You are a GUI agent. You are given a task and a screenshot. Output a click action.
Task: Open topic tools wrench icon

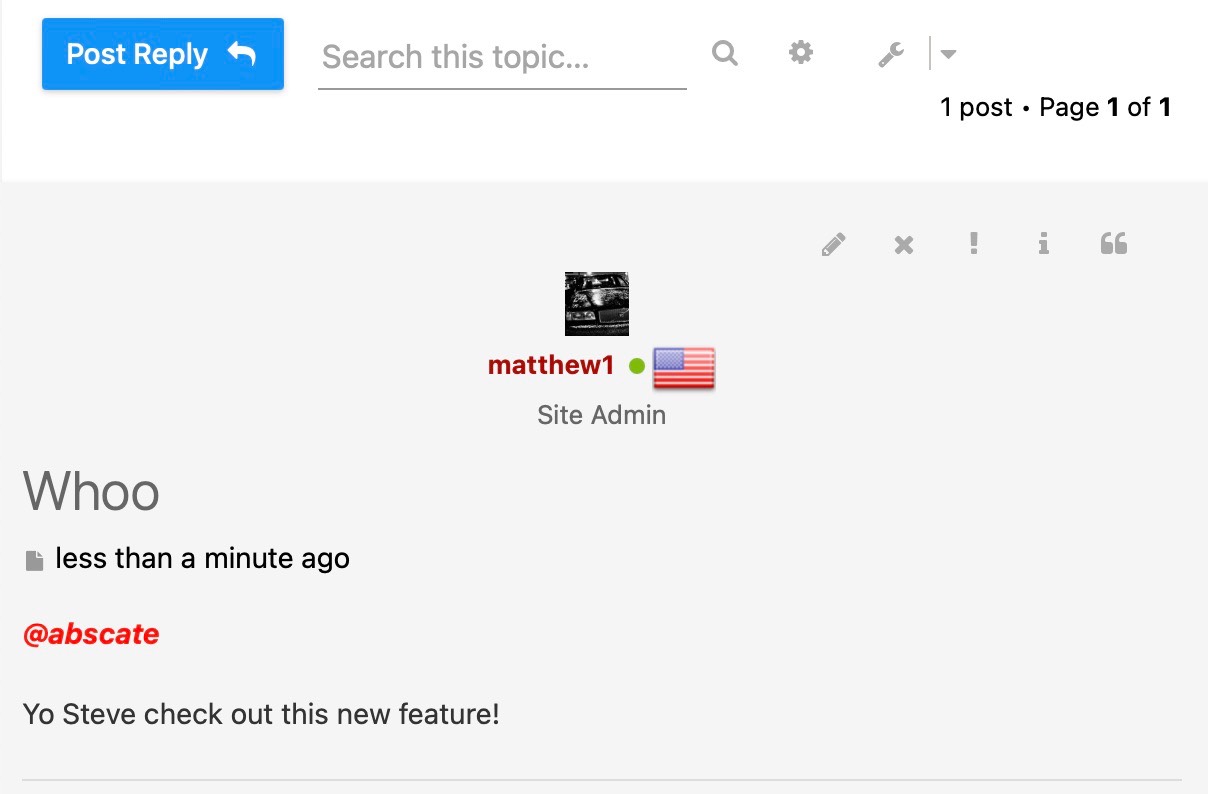click(891, 54)
